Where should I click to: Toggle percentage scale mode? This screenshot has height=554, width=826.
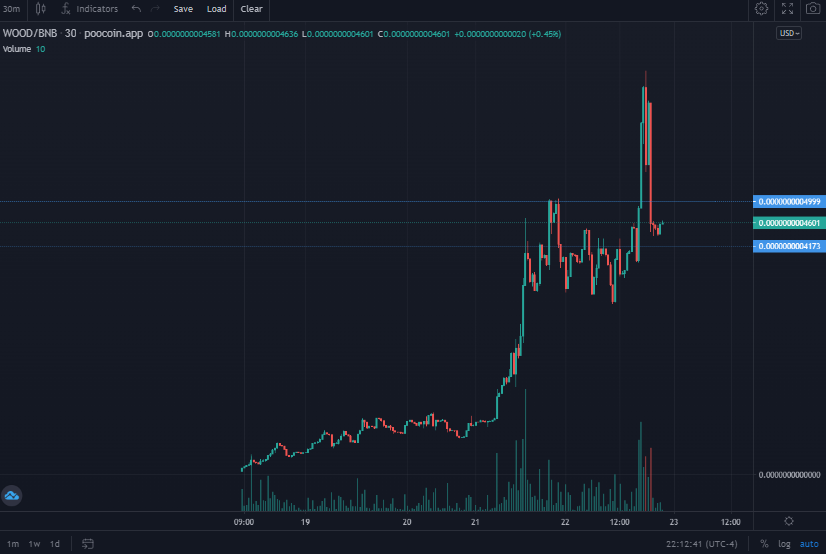[x=764, y=544]
